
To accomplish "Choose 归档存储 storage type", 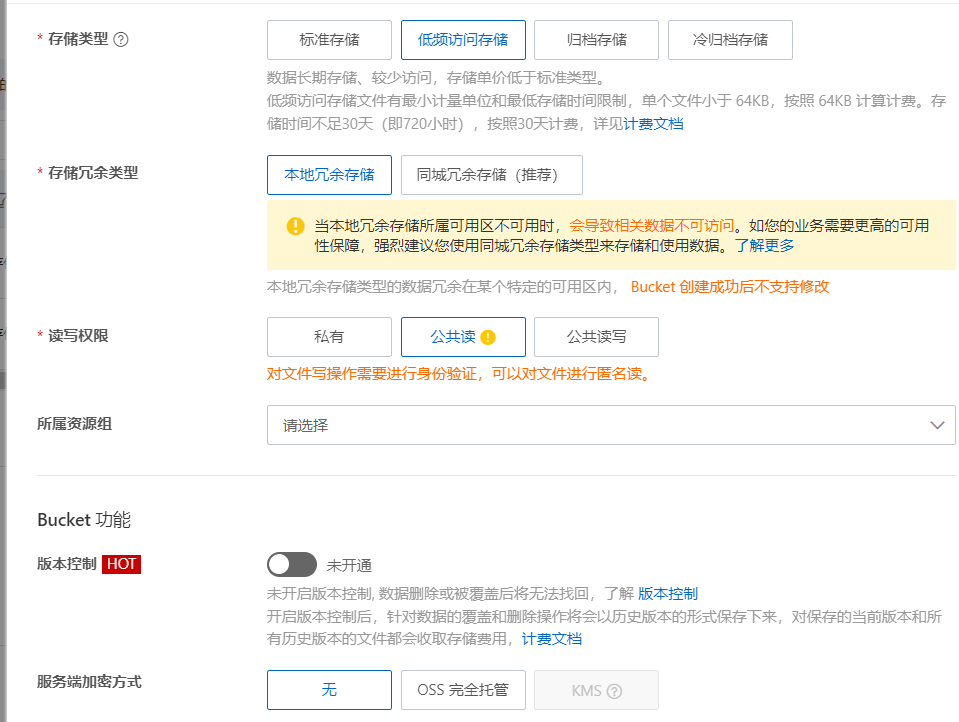I will pyautogui.click(x=596, y=40).
